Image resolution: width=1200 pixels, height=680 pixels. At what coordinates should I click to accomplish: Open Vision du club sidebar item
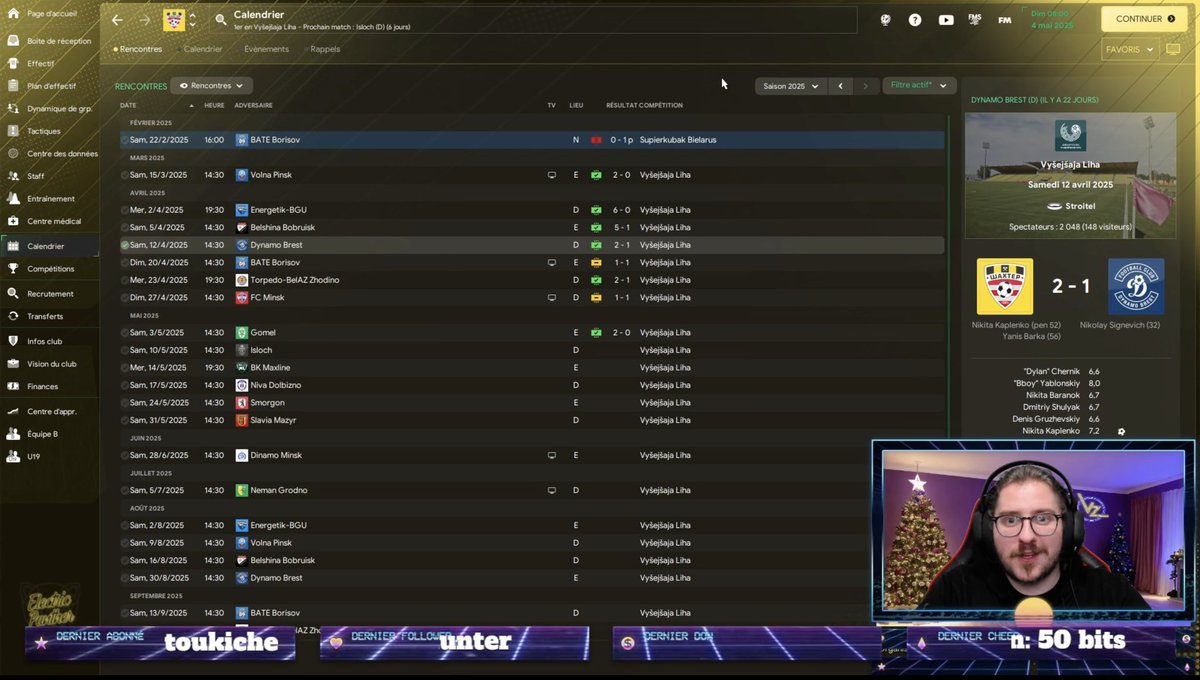coord(50,364)
